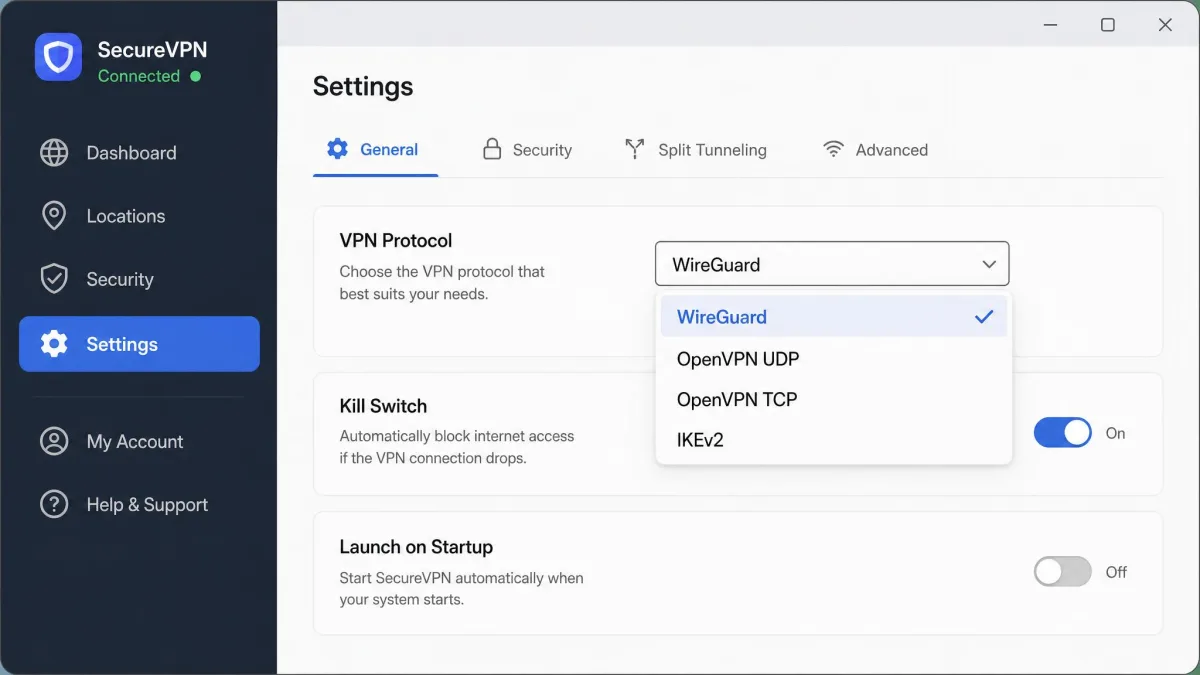Click the Launch on Startup label
1200x675 pixels.
coord(416,547)
